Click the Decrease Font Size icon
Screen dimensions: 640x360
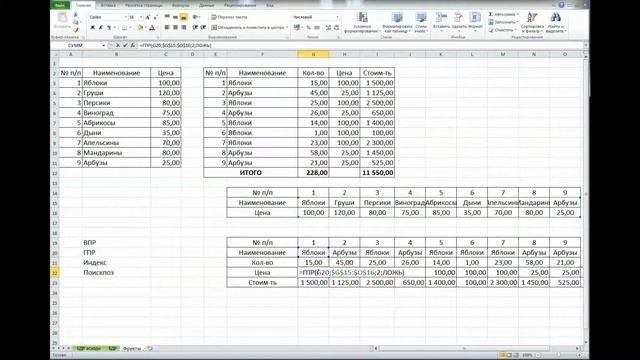156,17
